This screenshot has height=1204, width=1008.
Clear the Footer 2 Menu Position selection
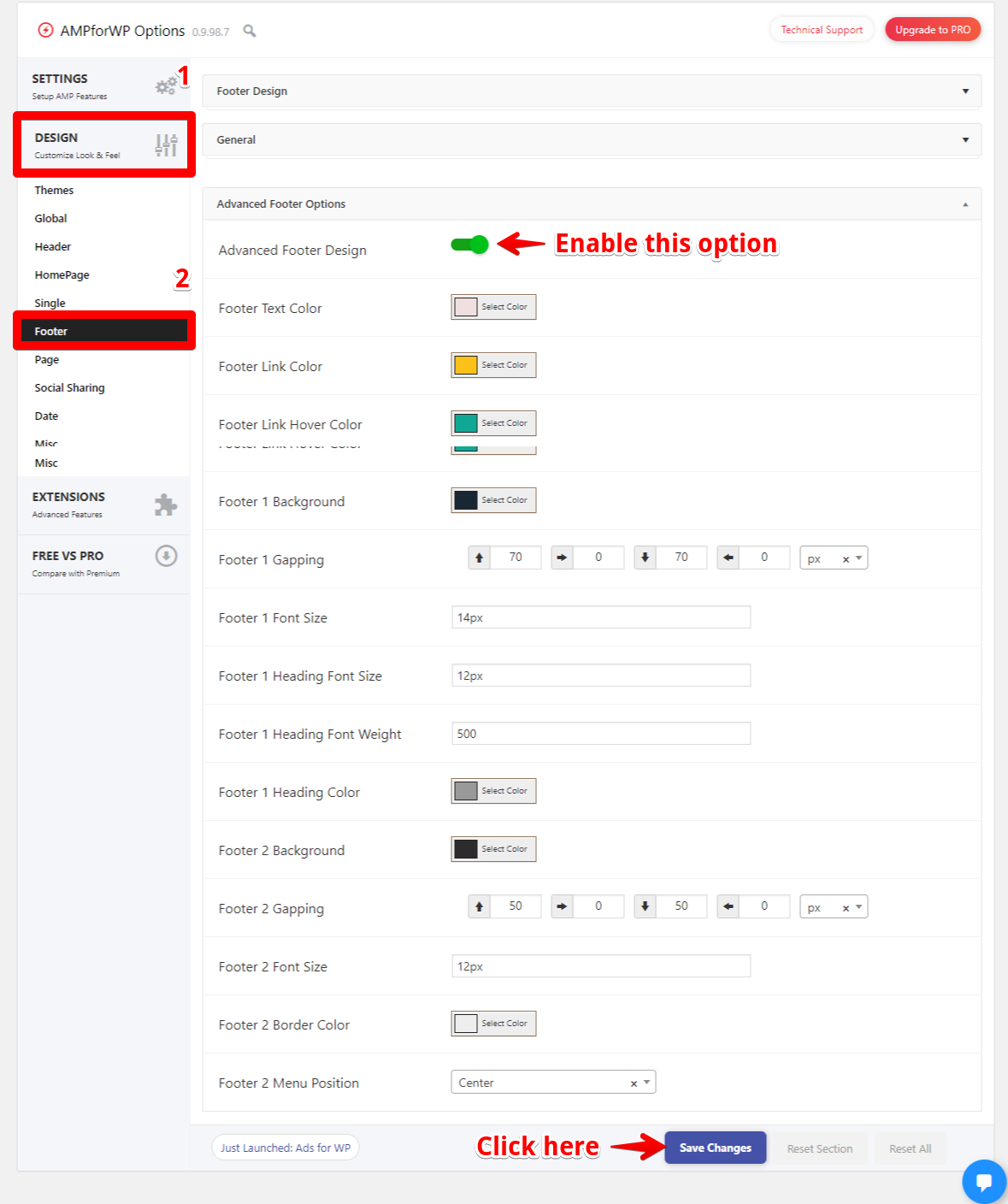pyautogui.click(x=634, y=1083)
